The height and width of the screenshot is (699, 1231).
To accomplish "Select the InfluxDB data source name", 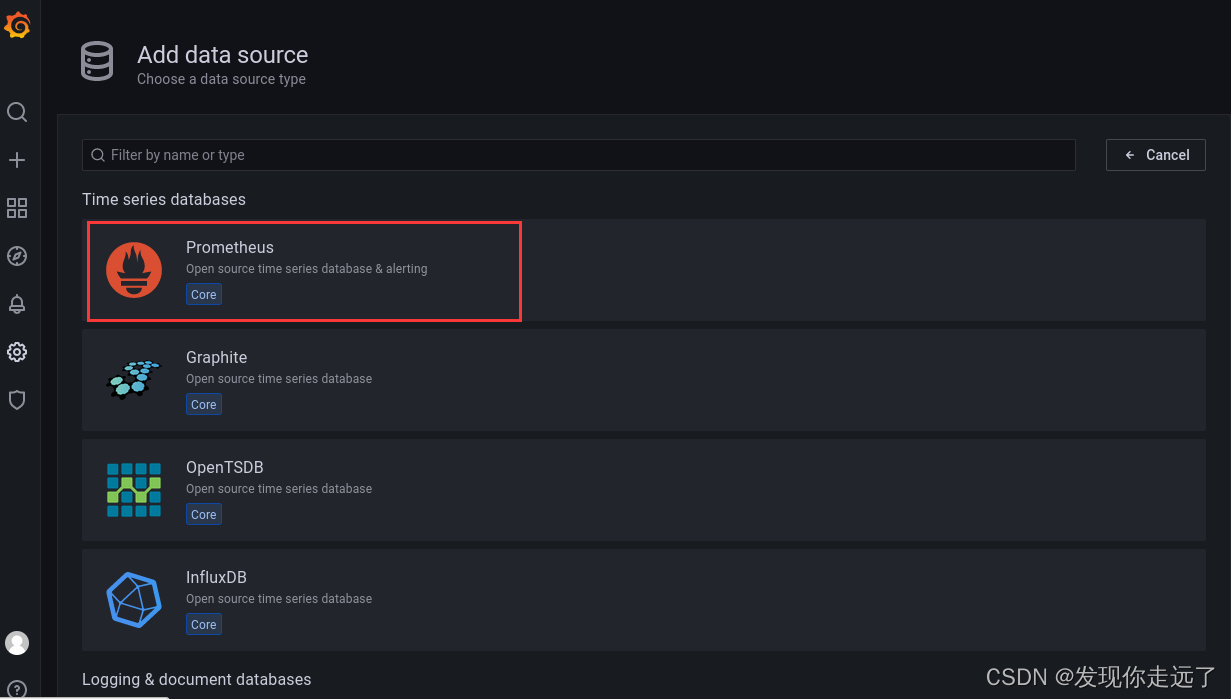I will point(216,577).
